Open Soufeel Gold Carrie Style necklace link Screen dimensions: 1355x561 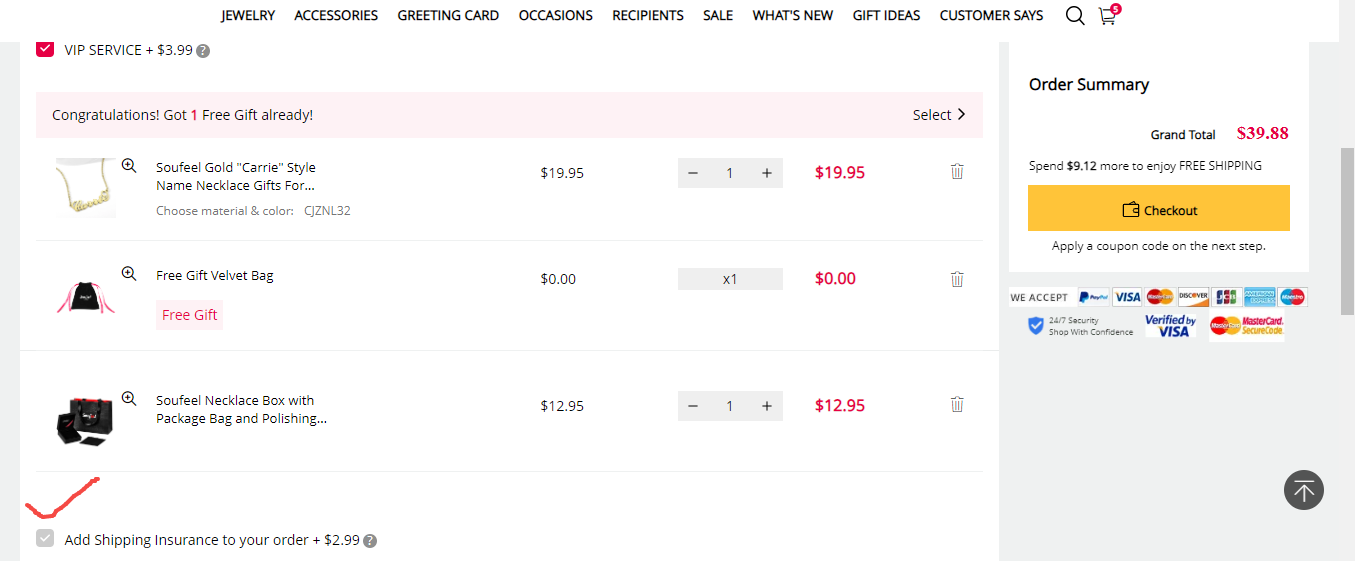[x=236, y=176]
